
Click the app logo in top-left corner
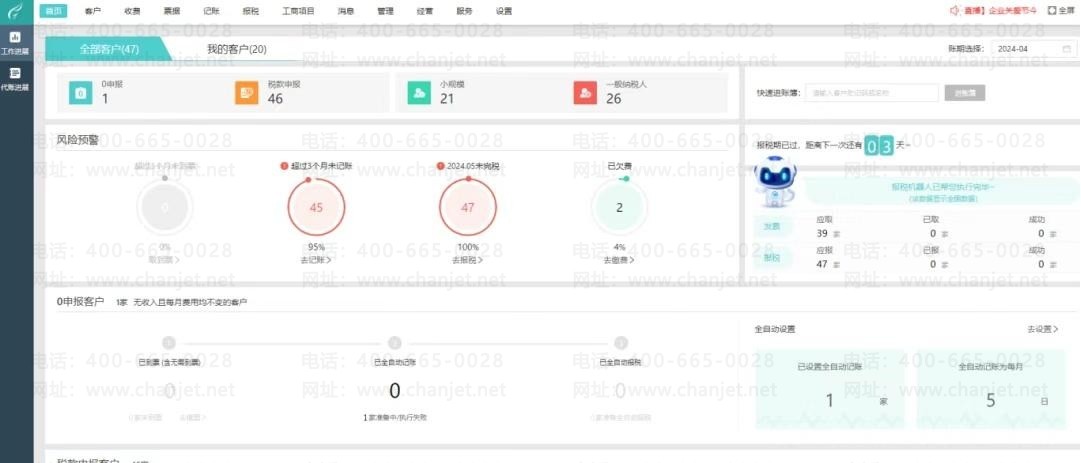16,10
